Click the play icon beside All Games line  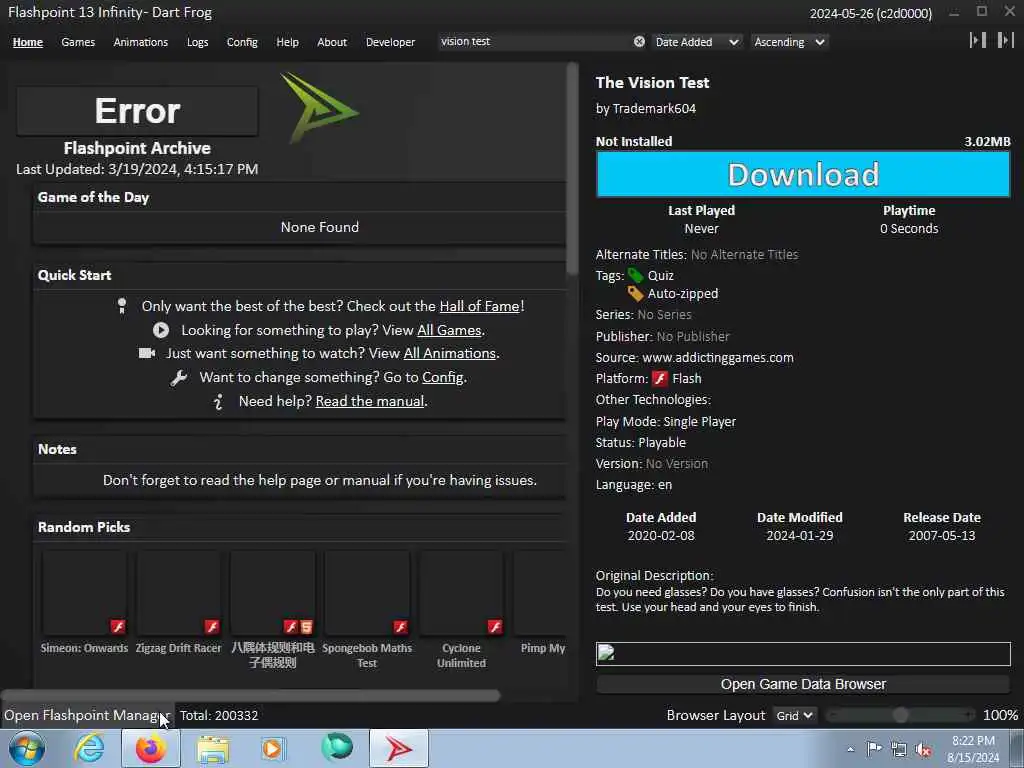(161, 330)
